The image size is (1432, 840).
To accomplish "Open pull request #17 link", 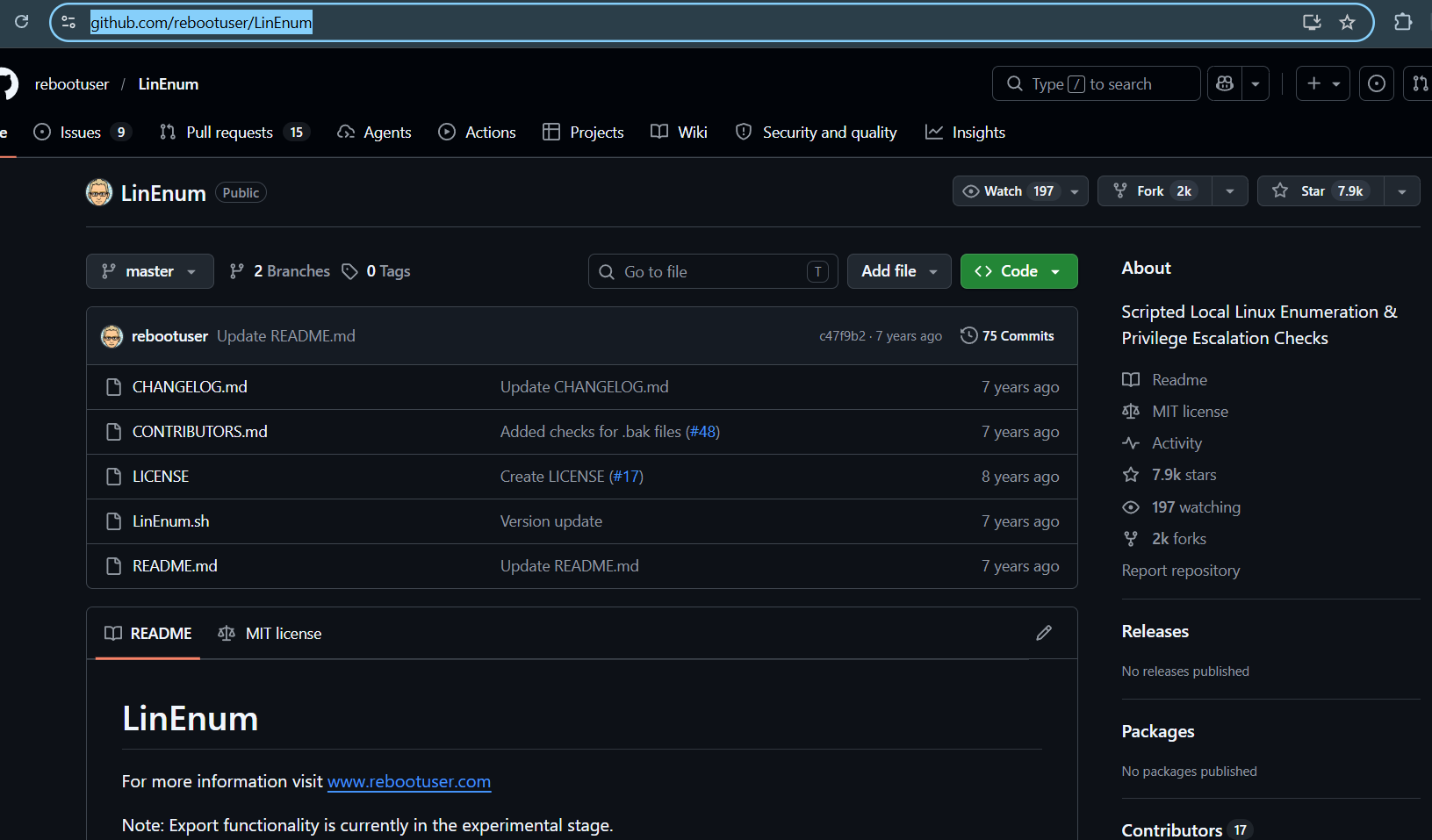I will click(x=627, y=477).
